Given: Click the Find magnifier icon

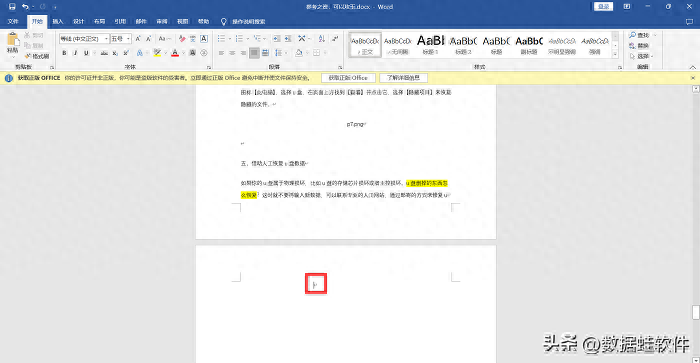Looking at the screenshot, I should 632,35.
